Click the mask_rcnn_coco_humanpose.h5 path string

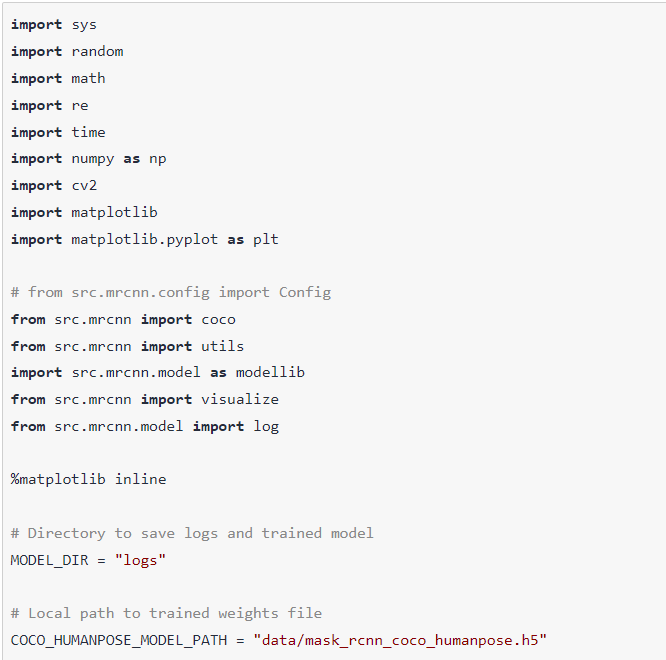[x=400, y=640]
